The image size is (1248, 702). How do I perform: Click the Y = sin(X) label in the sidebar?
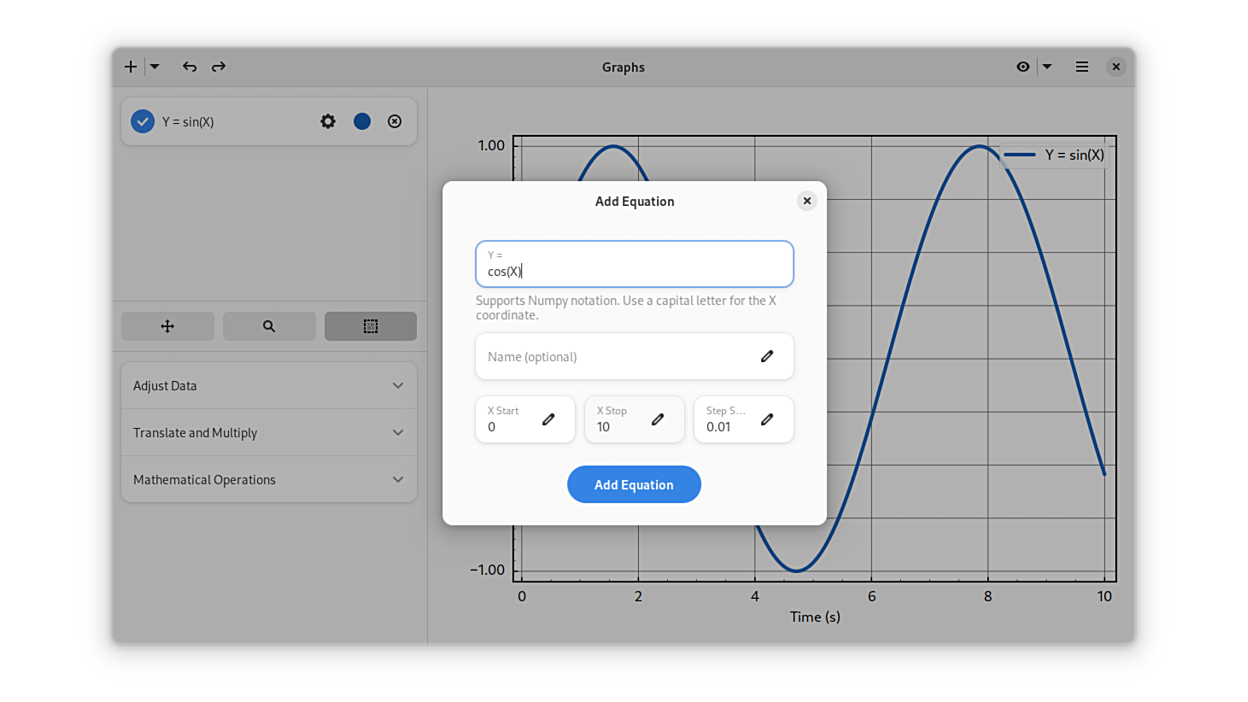pyautogui.click(x=188, y=122)
